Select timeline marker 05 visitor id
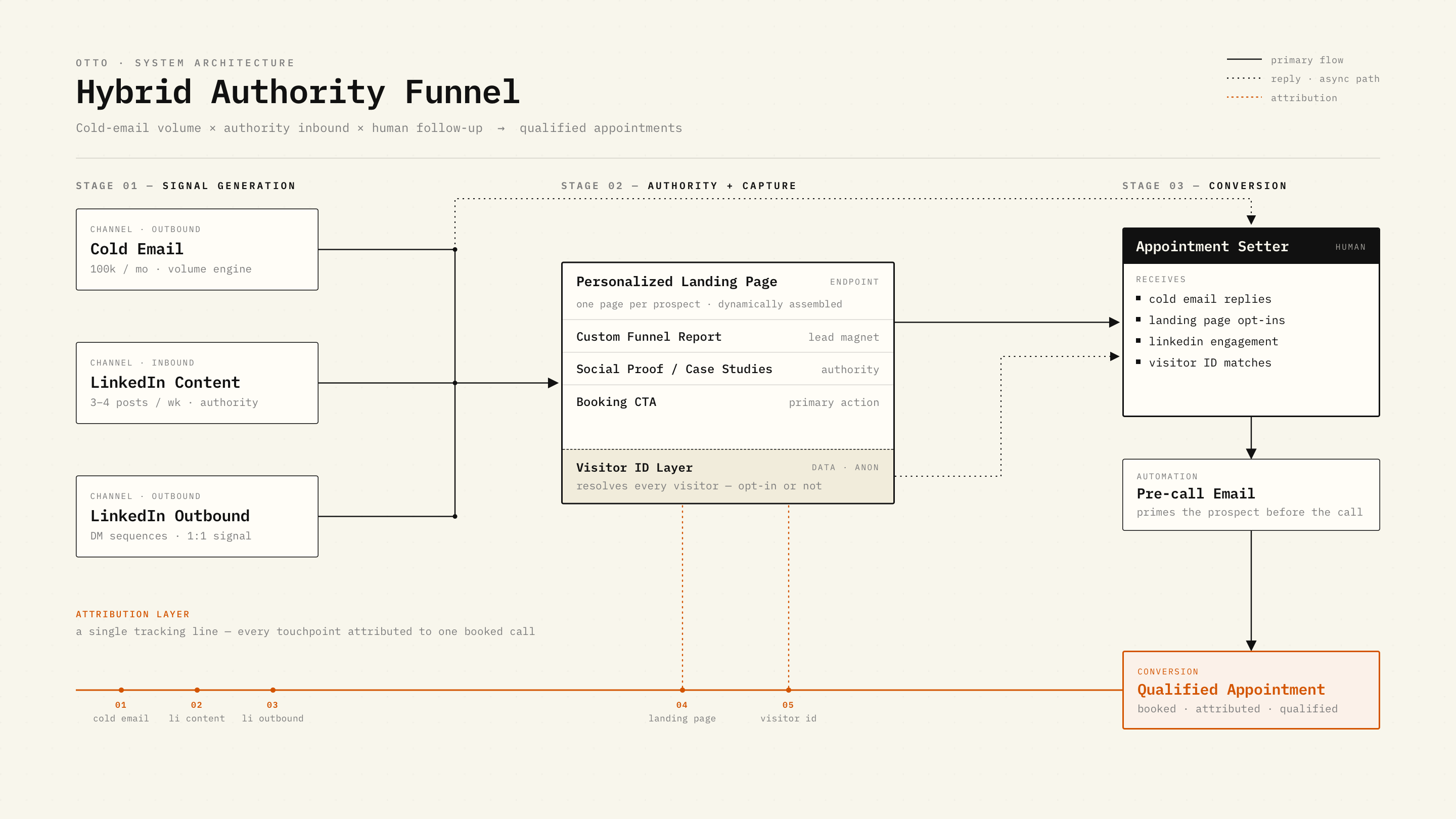Image resolution: width=1456 pixels, height=819 pixels. click(x=789, y=690)
